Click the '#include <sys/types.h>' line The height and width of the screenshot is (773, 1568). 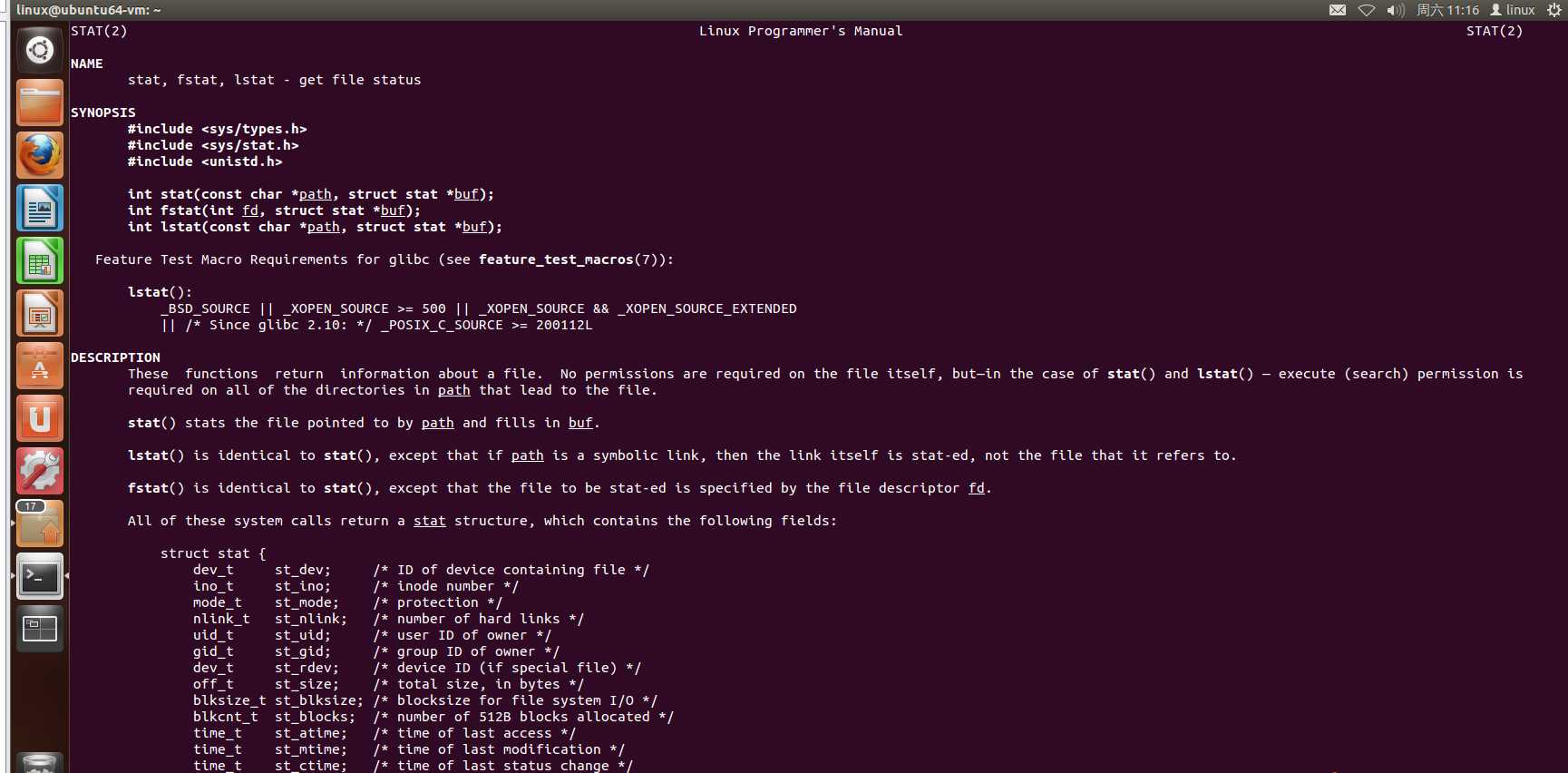218,129
